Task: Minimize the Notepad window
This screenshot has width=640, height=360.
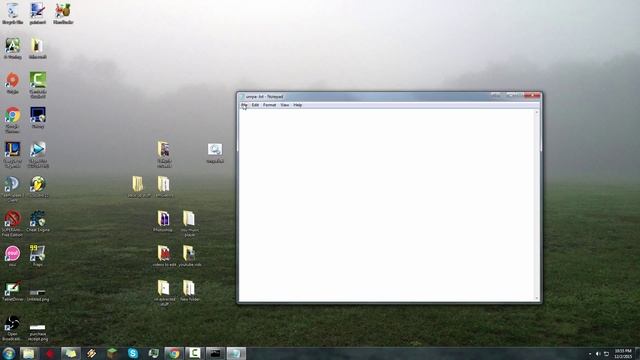Action: tap(496, 96)
